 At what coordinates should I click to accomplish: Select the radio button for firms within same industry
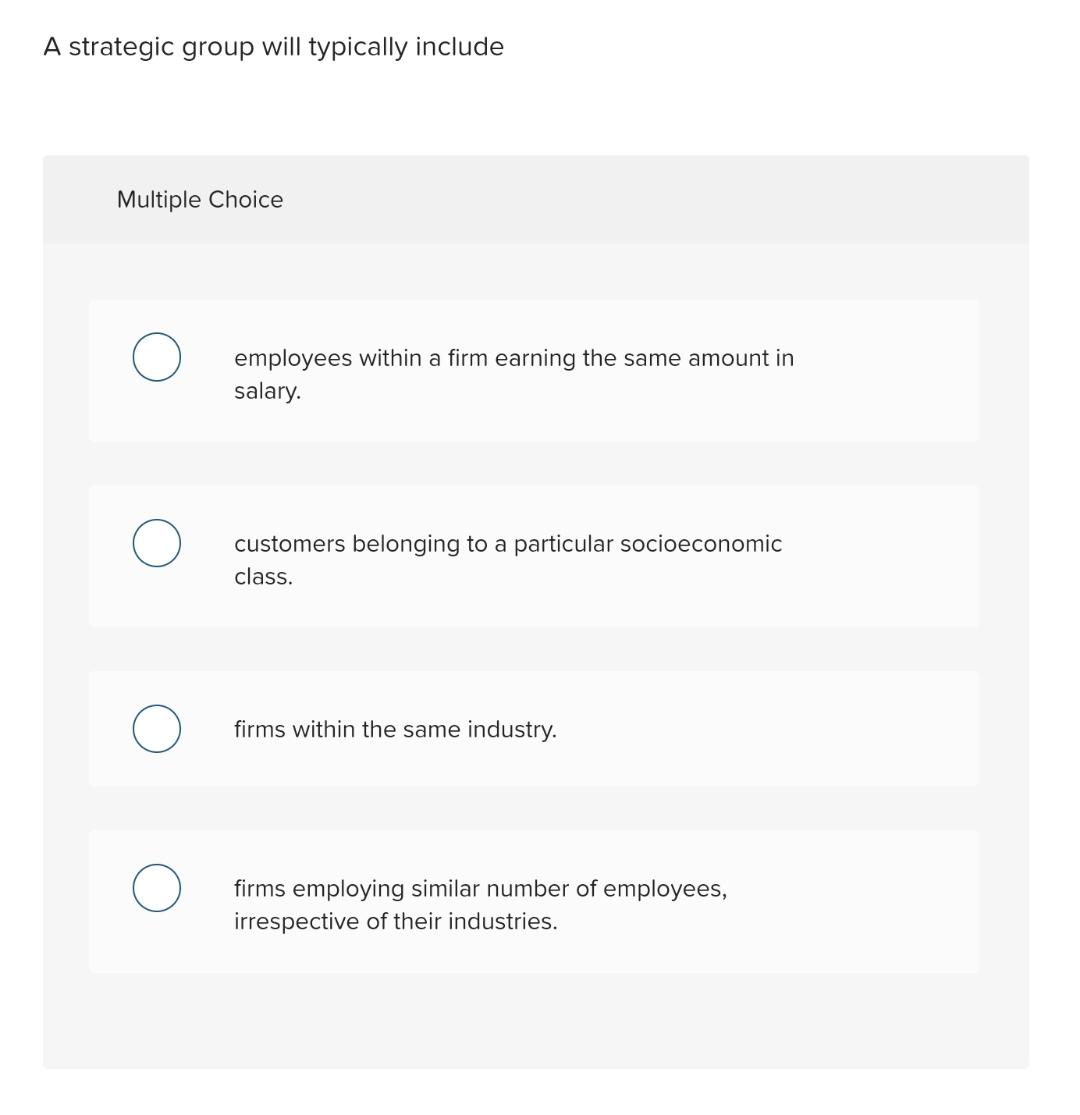(x=155, y=729)
